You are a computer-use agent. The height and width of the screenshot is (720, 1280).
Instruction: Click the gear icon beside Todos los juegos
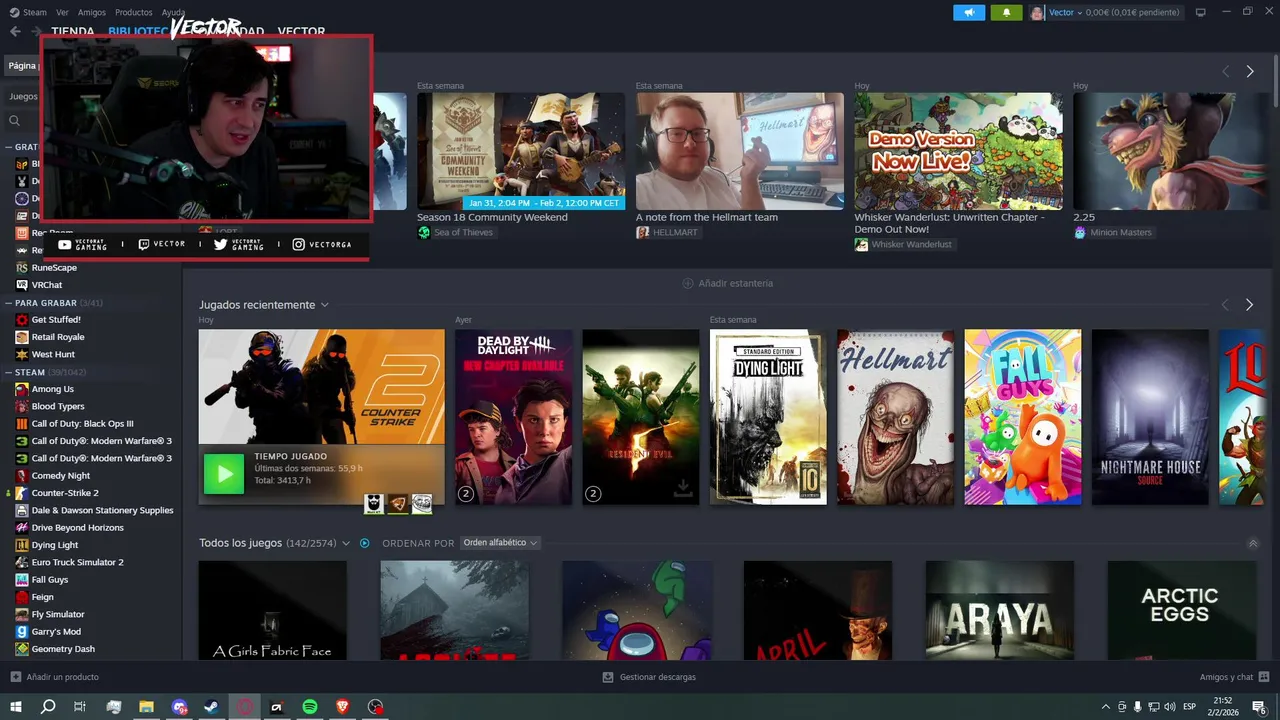(x=364, y=543)
